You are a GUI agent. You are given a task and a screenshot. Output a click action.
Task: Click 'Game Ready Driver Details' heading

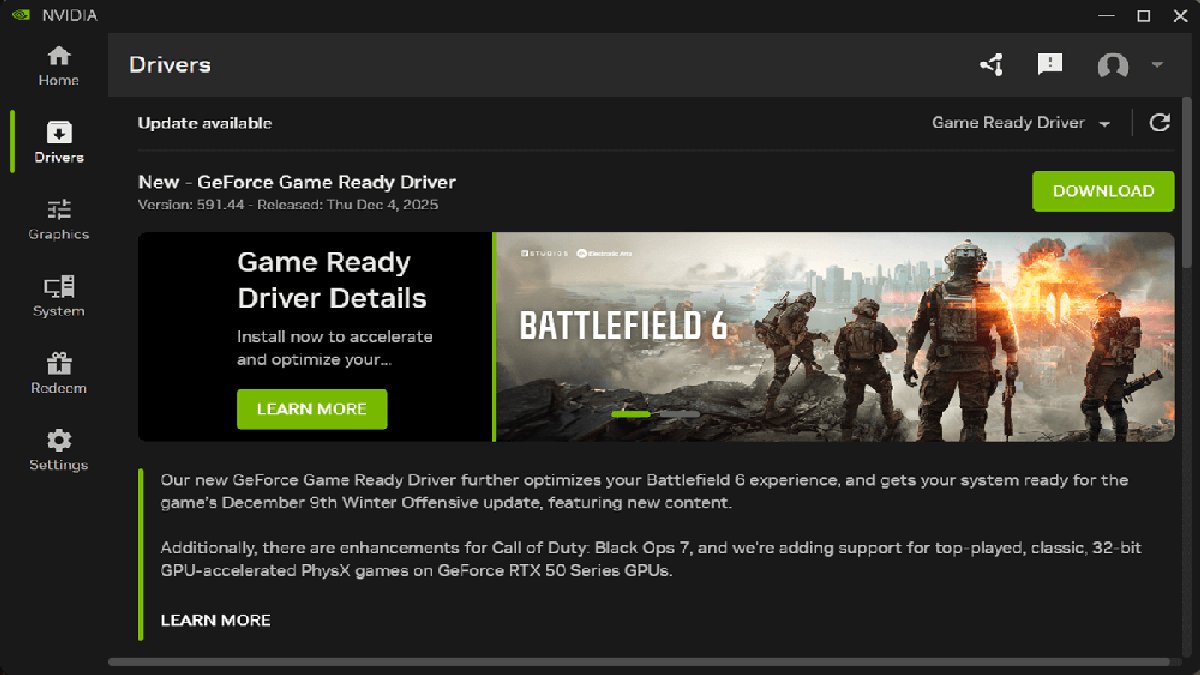click(332, 280)
